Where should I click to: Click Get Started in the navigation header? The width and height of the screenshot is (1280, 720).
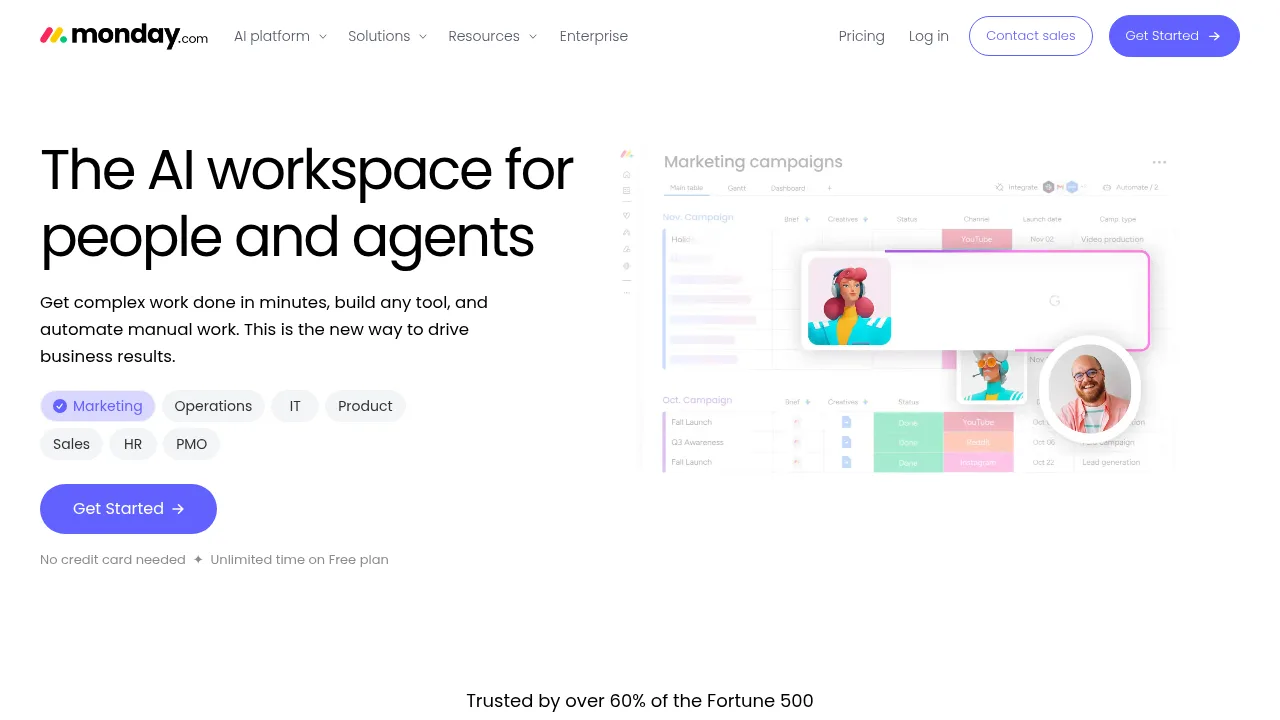tap(1174, 36)
